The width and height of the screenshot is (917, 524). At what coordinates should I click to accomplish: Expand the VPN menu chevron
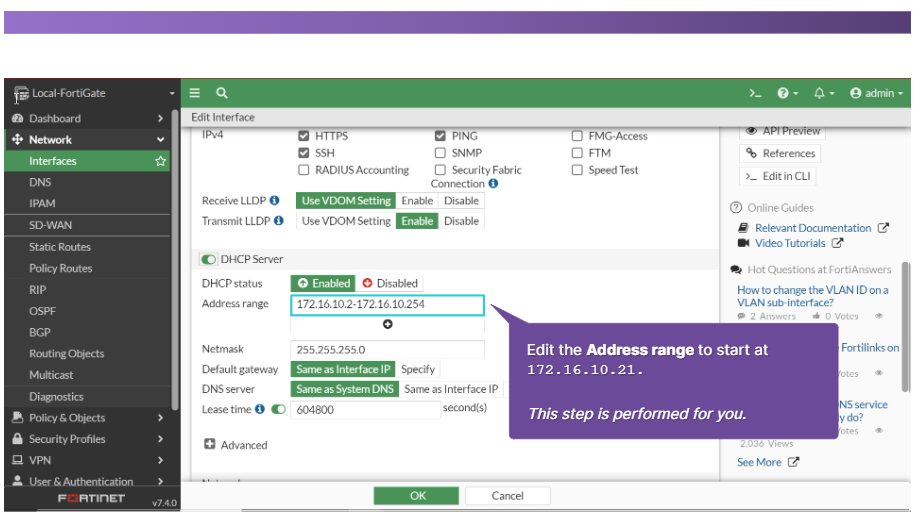[x=160, y=460]
